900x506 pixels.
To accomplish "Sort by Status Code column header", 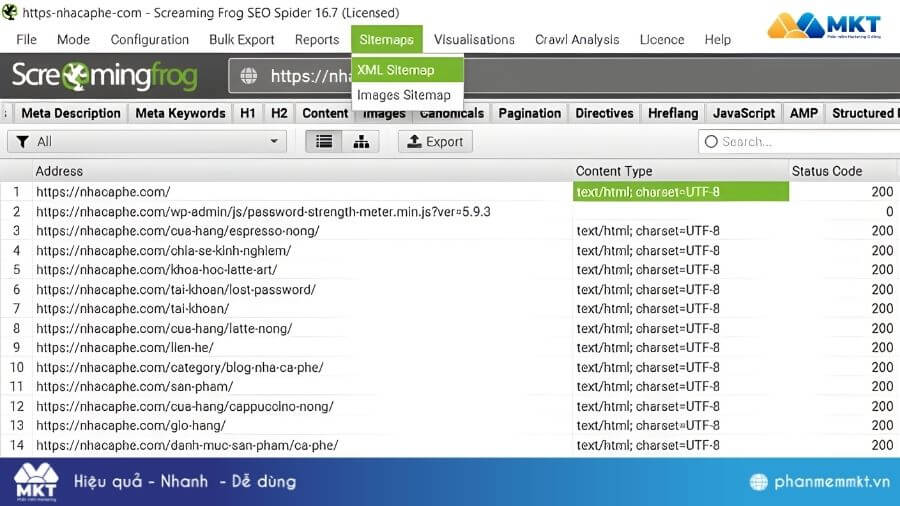I will pyautogui.click(x=826, y=171).
